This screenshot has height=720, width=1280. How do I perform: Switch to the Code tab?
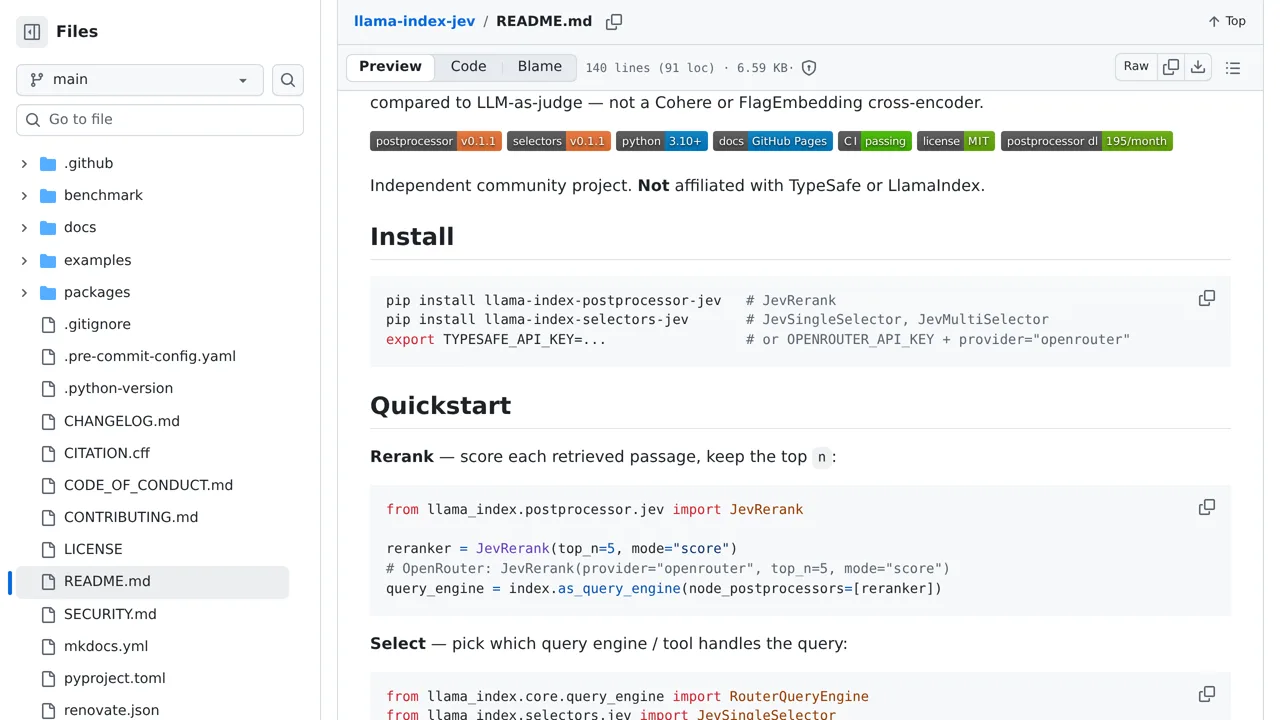click(468, 67)
